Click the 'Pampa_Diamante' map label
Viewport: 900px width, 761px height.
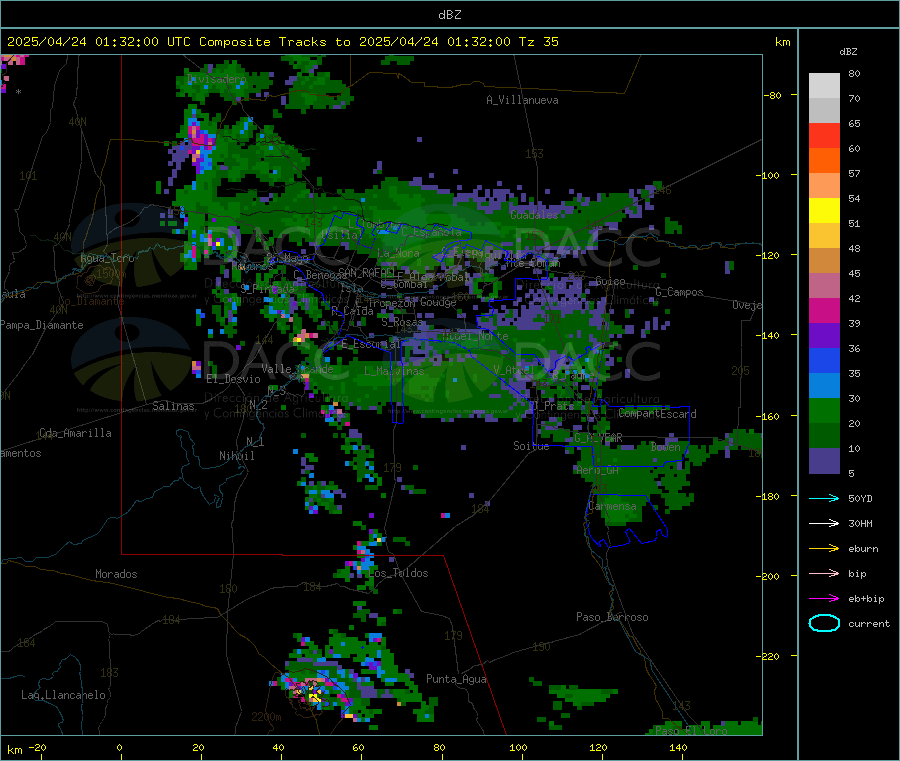(41, 325)
